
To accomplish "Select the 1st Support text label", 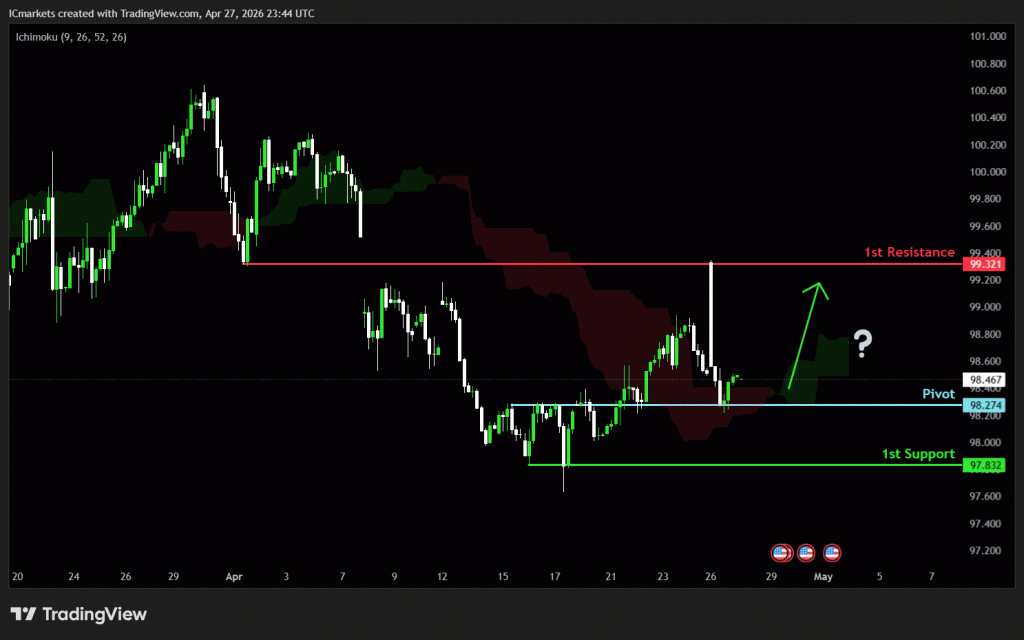I will point(917,454).
